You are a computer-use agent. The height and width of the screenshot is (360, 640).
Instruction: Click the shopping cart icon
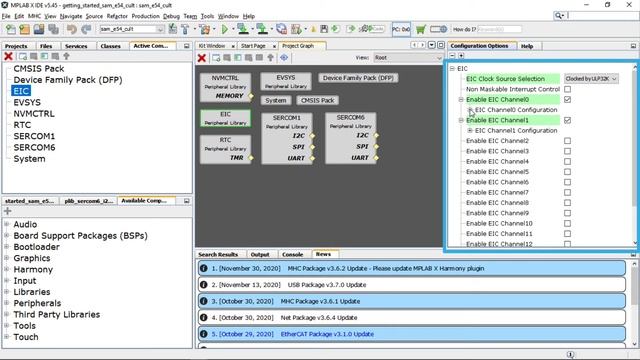pos(421,29)
